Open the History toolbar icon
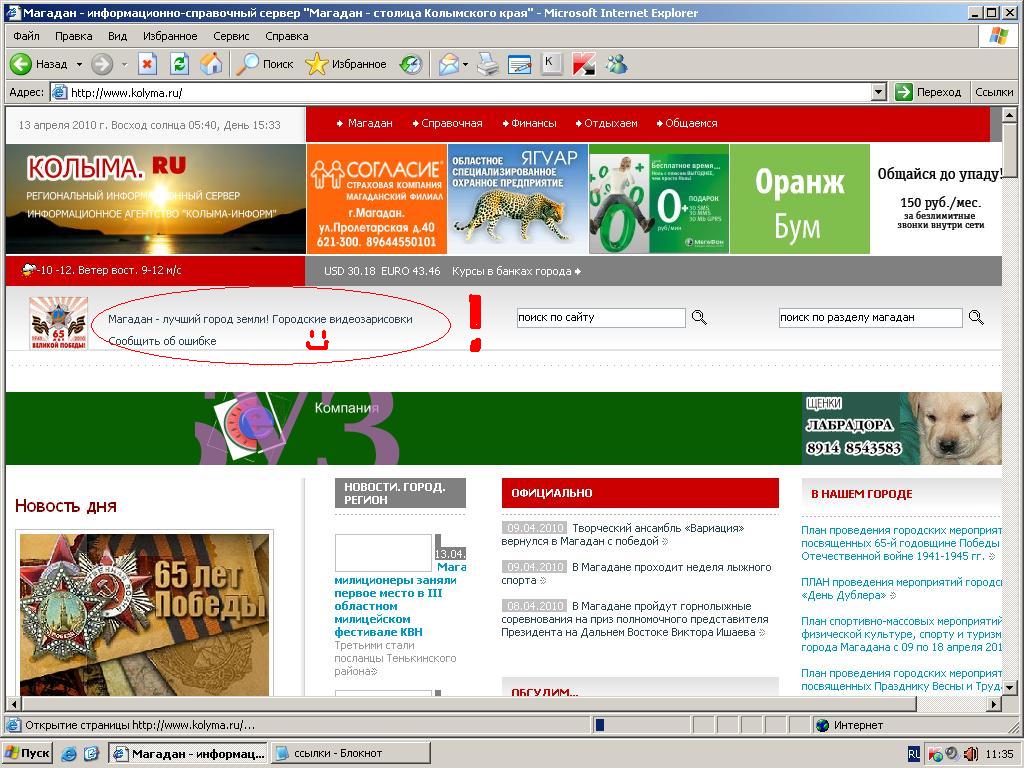 411,64
